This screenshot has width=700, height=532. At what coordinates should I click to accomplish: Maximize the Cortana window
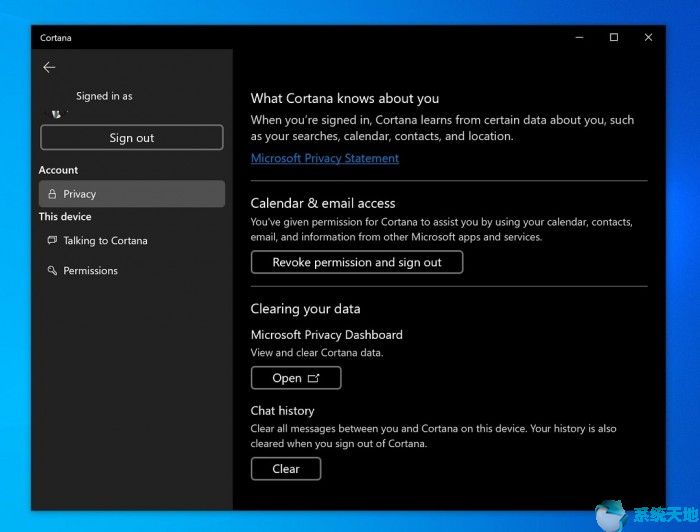(x=614, y=37)
